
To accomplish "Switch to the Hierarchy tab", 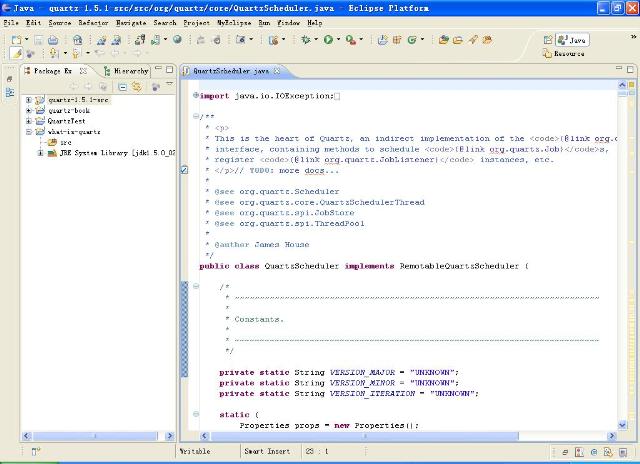I will pos(130,72).
